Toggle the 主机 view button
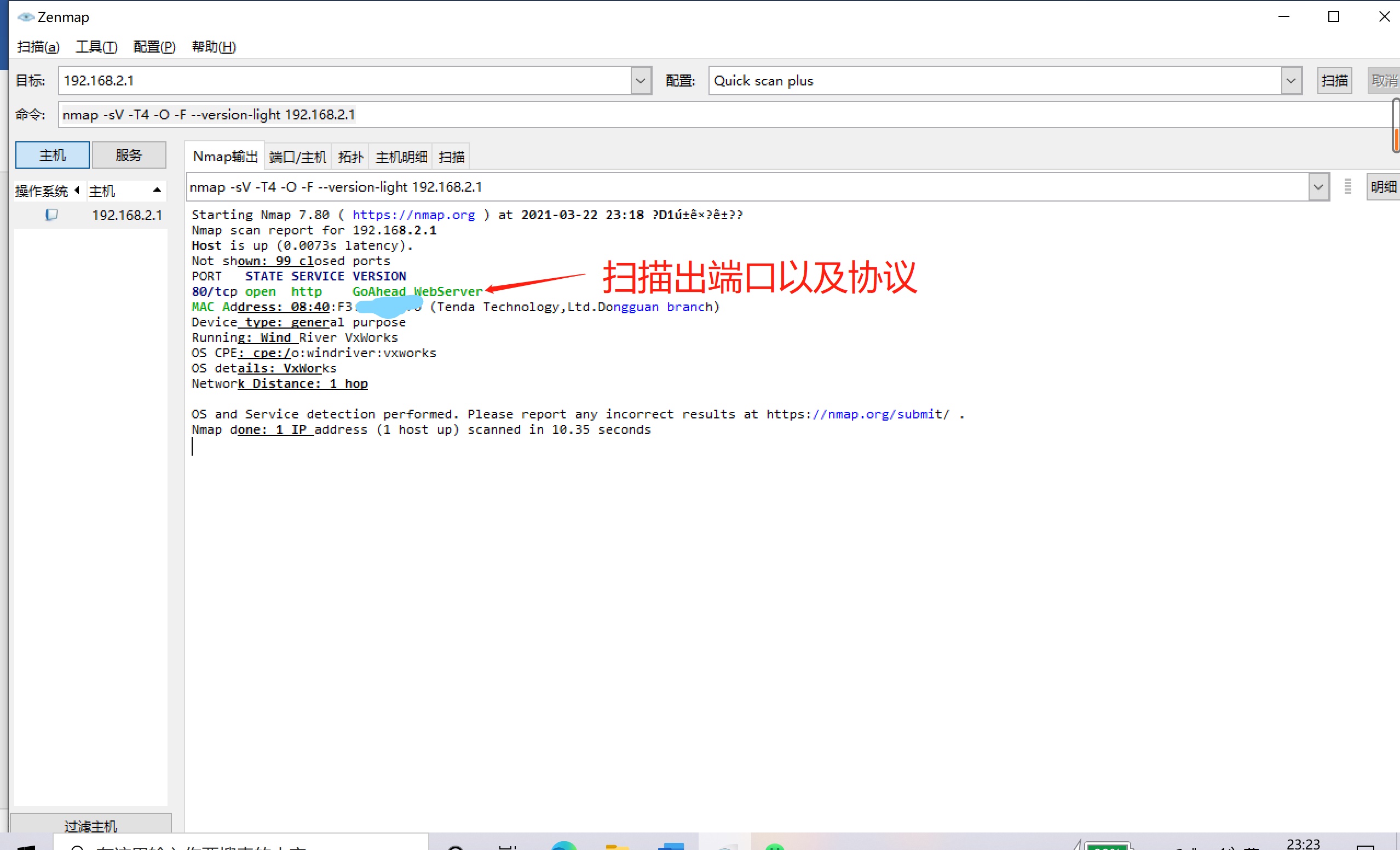The image size is (1400, 850). tap(52, 155)
